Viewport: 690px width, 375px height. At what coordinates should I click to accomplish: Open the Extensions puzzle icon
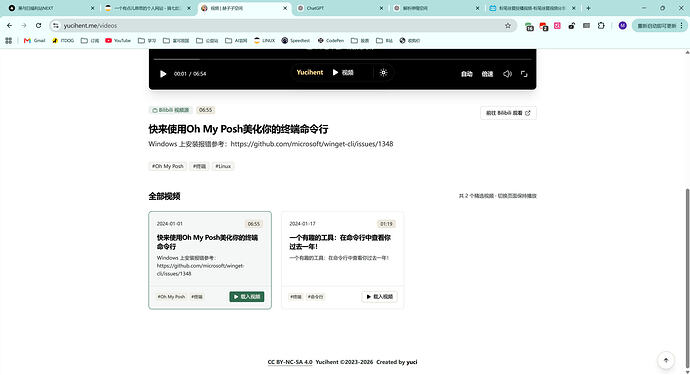click(601, 26)
